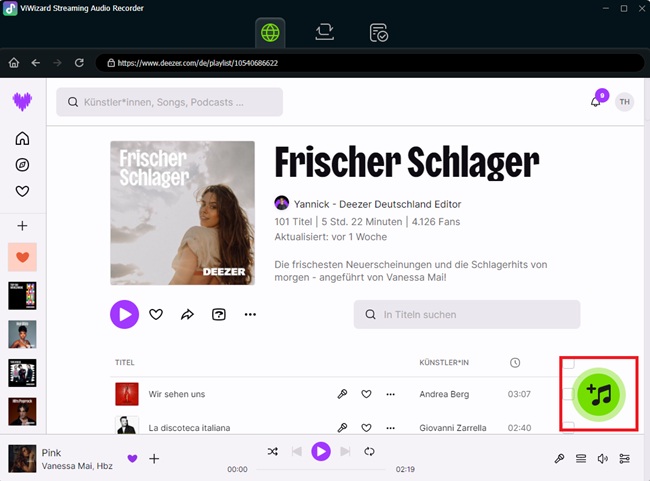
Task: Reload the page with refresh icon
Action: (x=79, y=63)
